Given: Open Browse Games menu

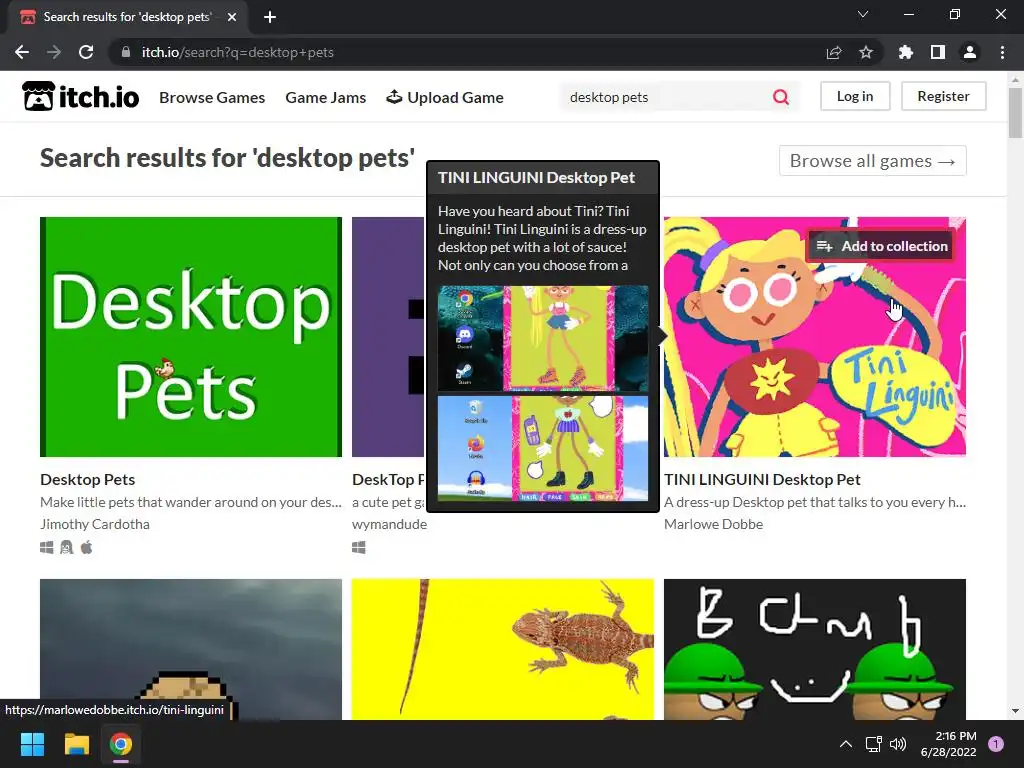Looking at the screenshot, I should pyautogui.click(x=212, y=97).
